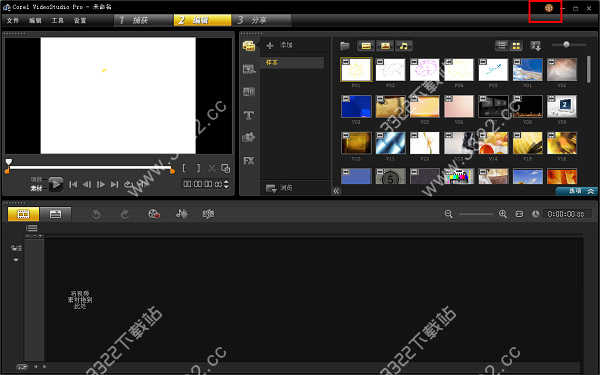Open the Transitions library icon
This screenshot has width=600, height=375.
click(x=249, y=92)
